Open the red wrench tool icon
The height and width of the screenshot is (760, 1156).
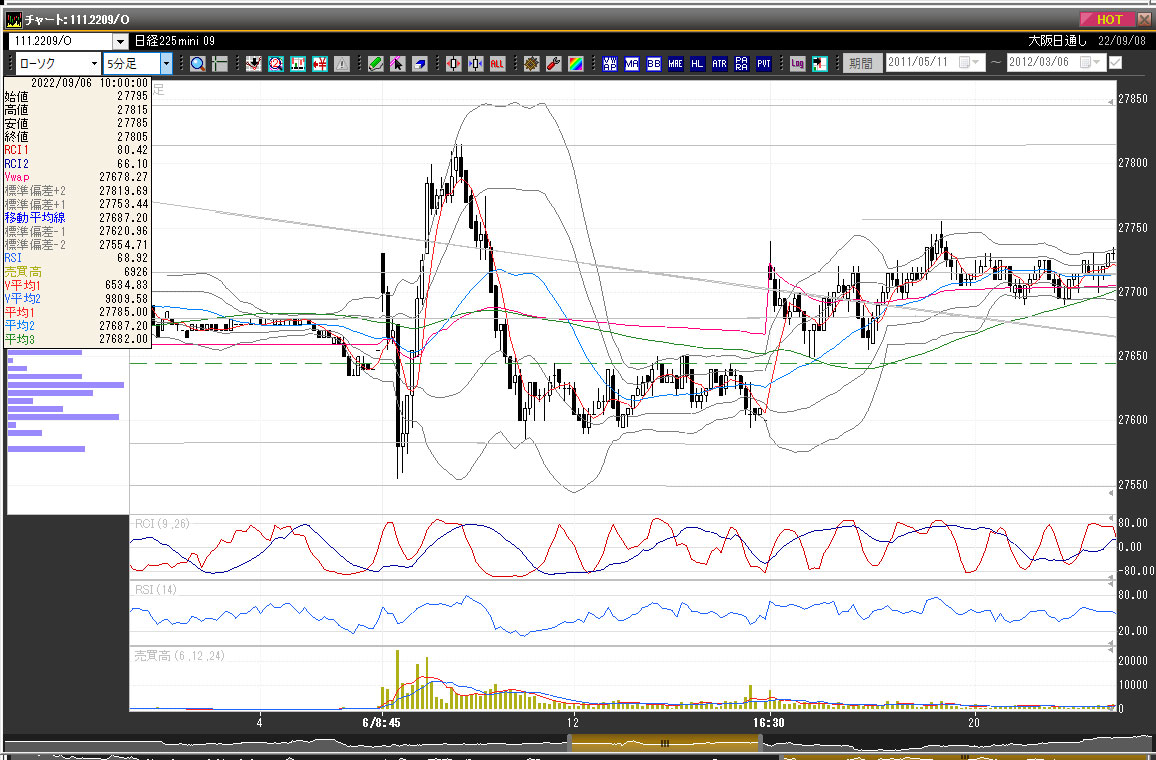click(554, 64)
